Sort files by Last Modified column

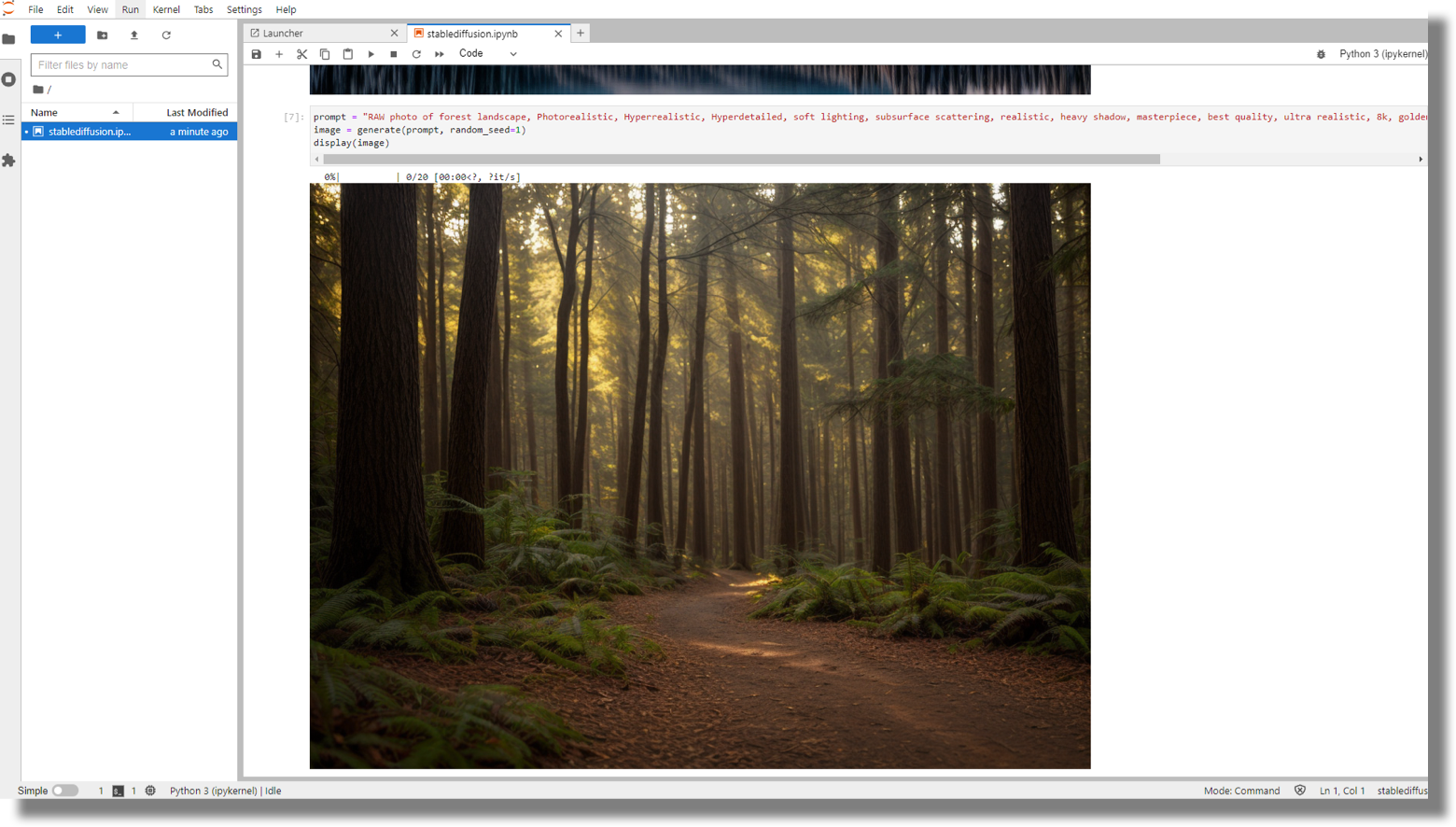pos(196,112)
